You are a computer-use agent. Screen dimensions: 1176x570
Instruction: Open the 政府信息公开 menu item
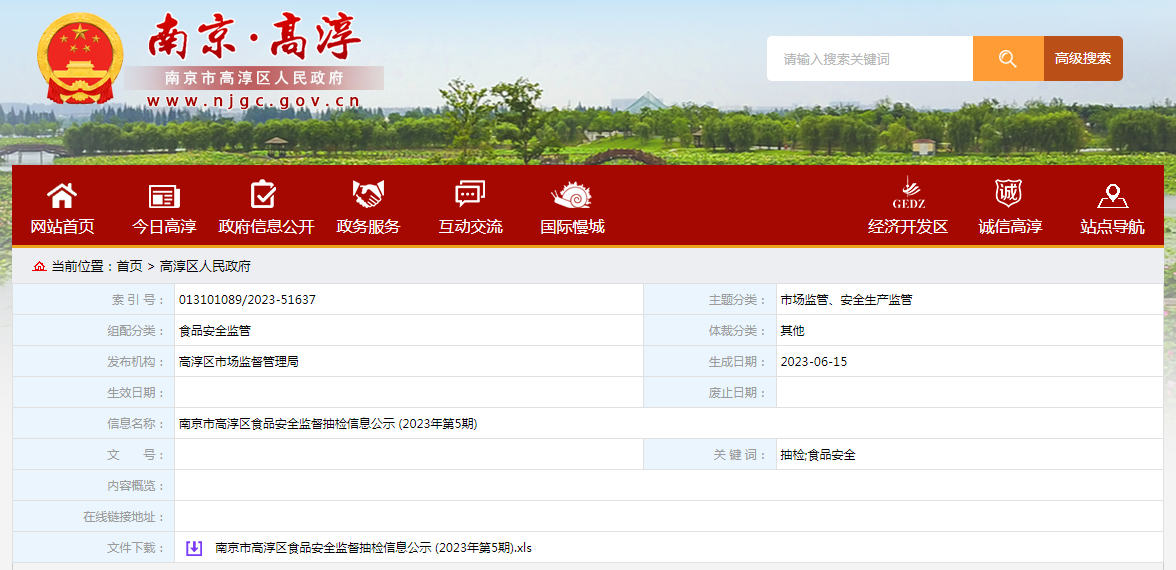tap(266, 226)
